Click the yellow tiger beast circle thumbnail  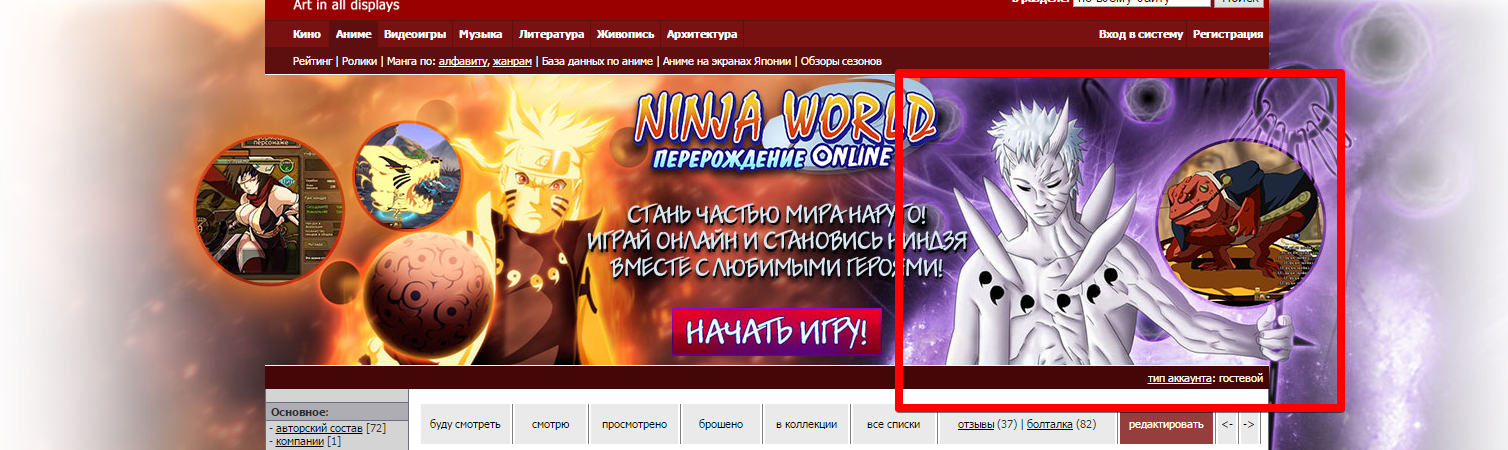[409, 176]
